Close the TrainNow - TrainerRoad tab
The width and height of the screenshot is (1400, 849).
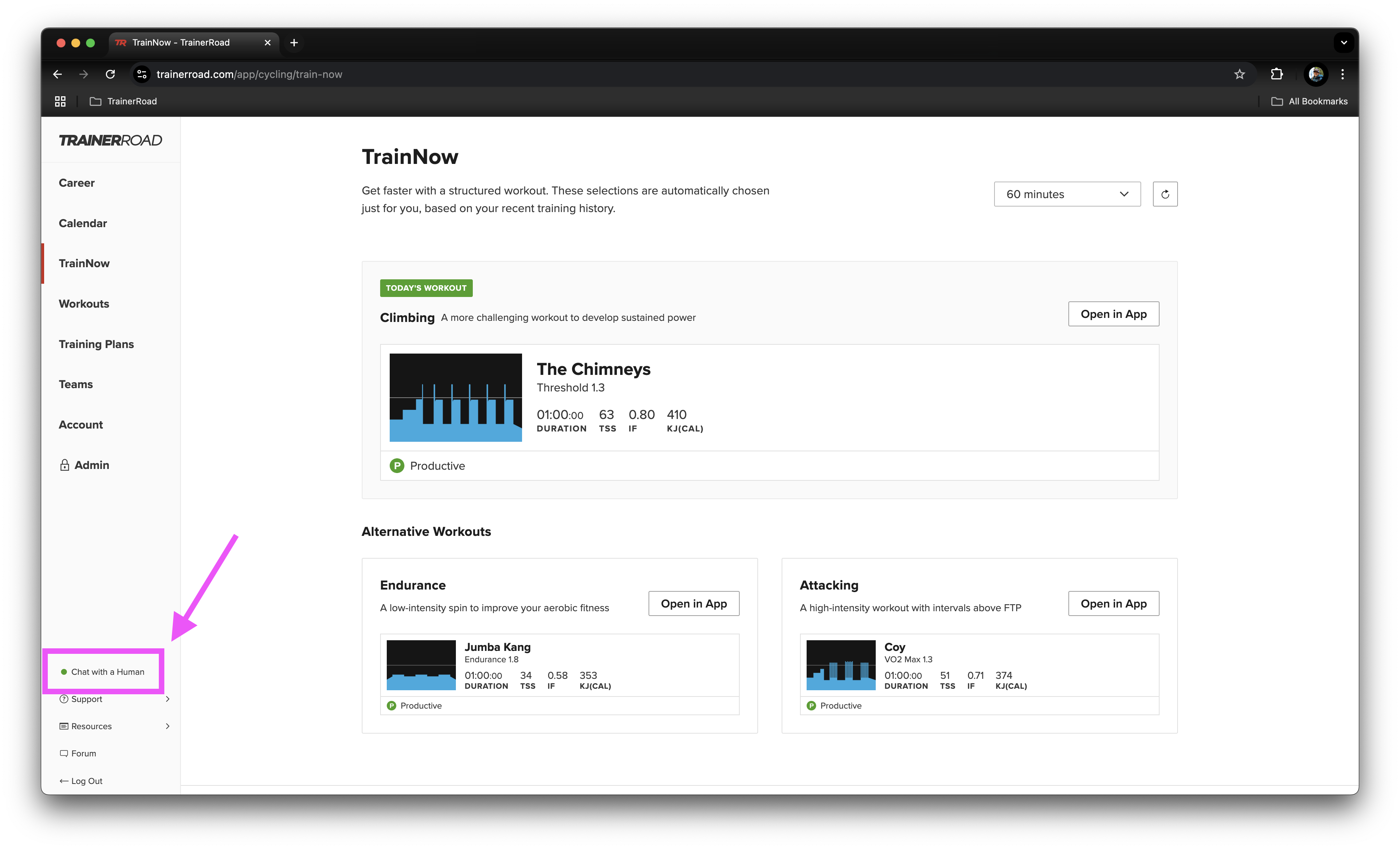268,43
